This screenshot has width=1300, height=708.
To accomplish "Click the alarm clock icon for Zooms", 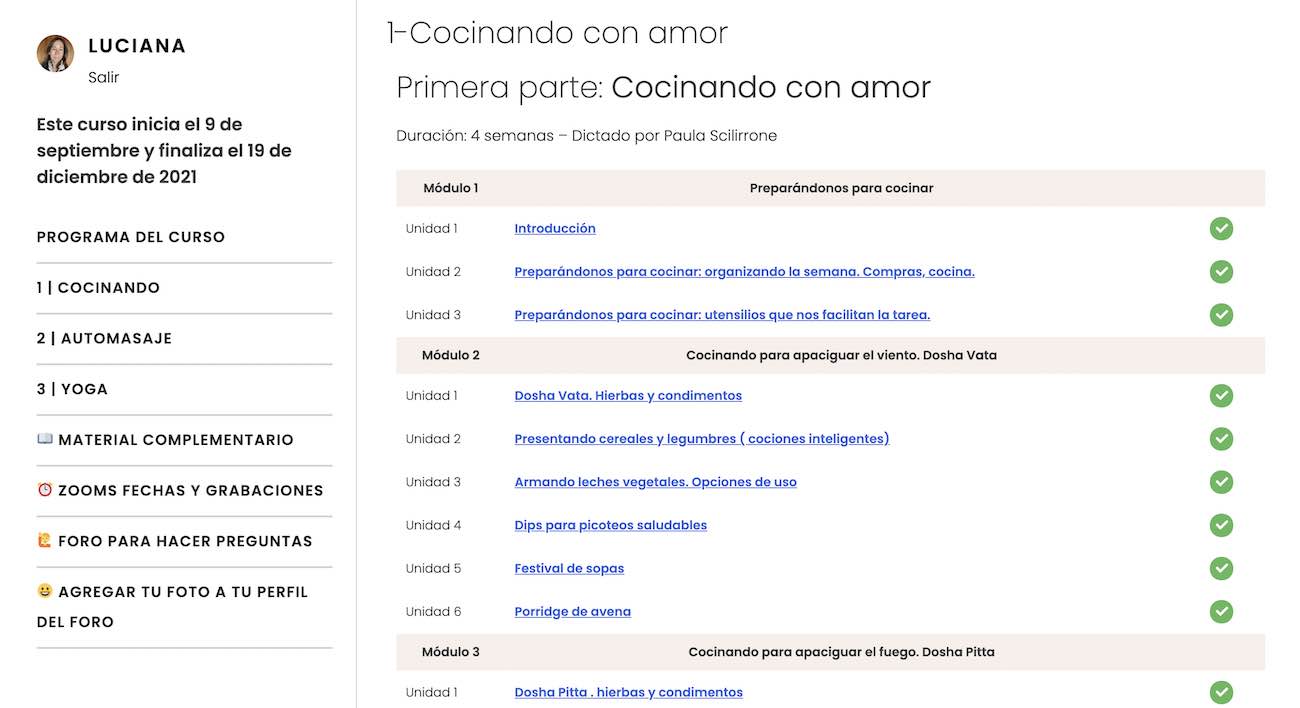I will (45, 490).
